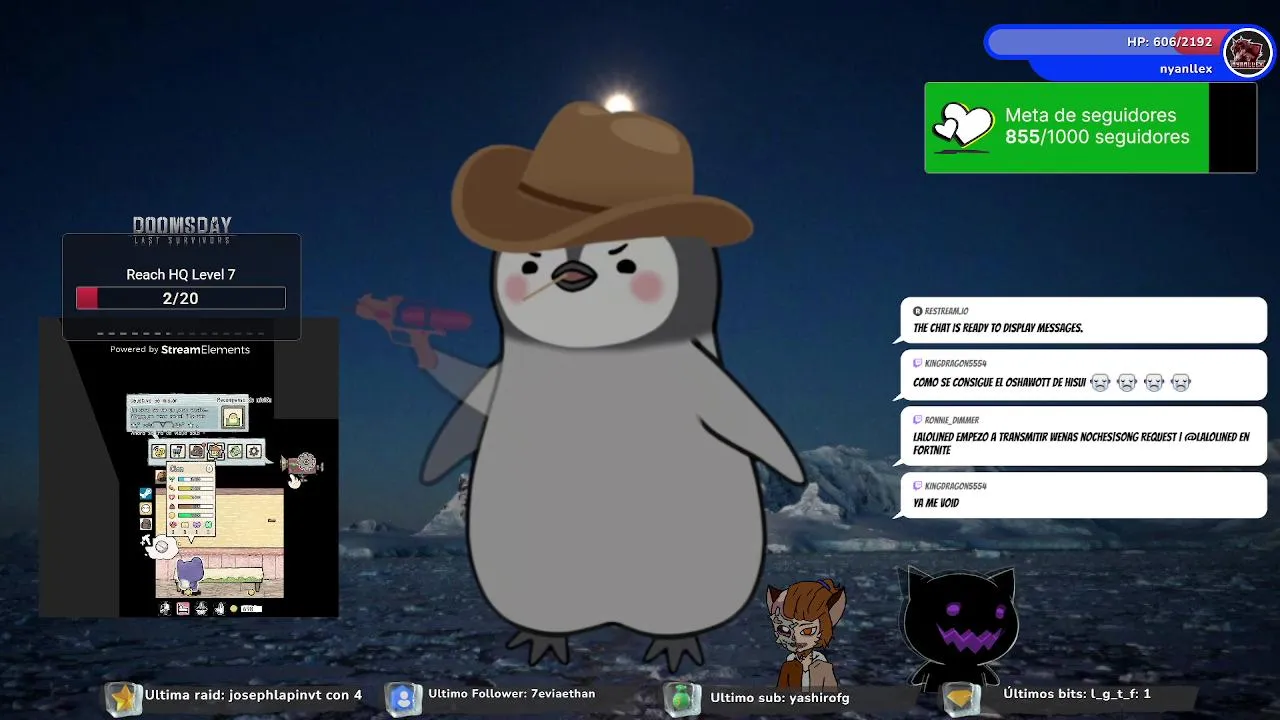The image size is (1280, 720).
Task: Click the nyanllex profile avatar
Action: pos(1247,52)
